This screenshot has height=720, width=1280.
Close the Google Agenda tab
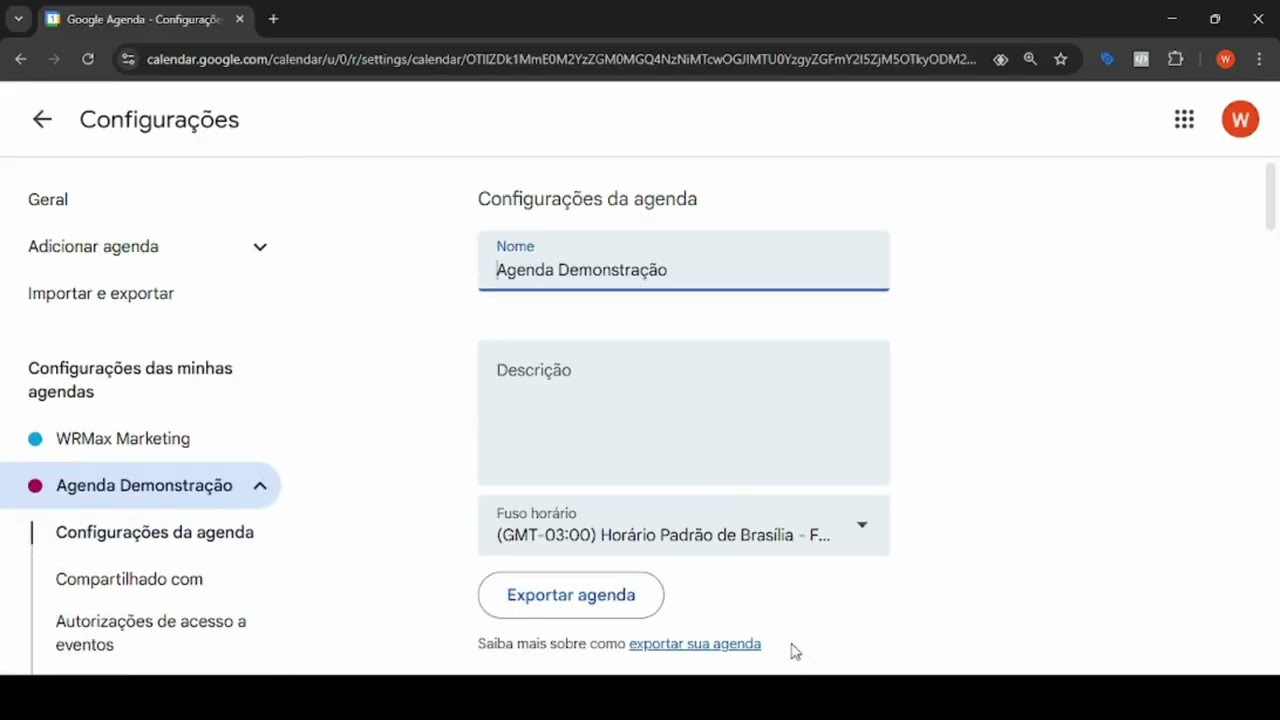(x=240, y=19)
